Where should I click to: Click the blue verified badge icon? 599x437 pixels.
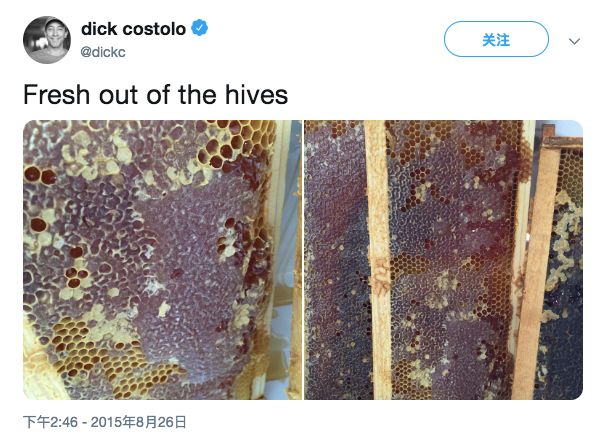(199, 28)
